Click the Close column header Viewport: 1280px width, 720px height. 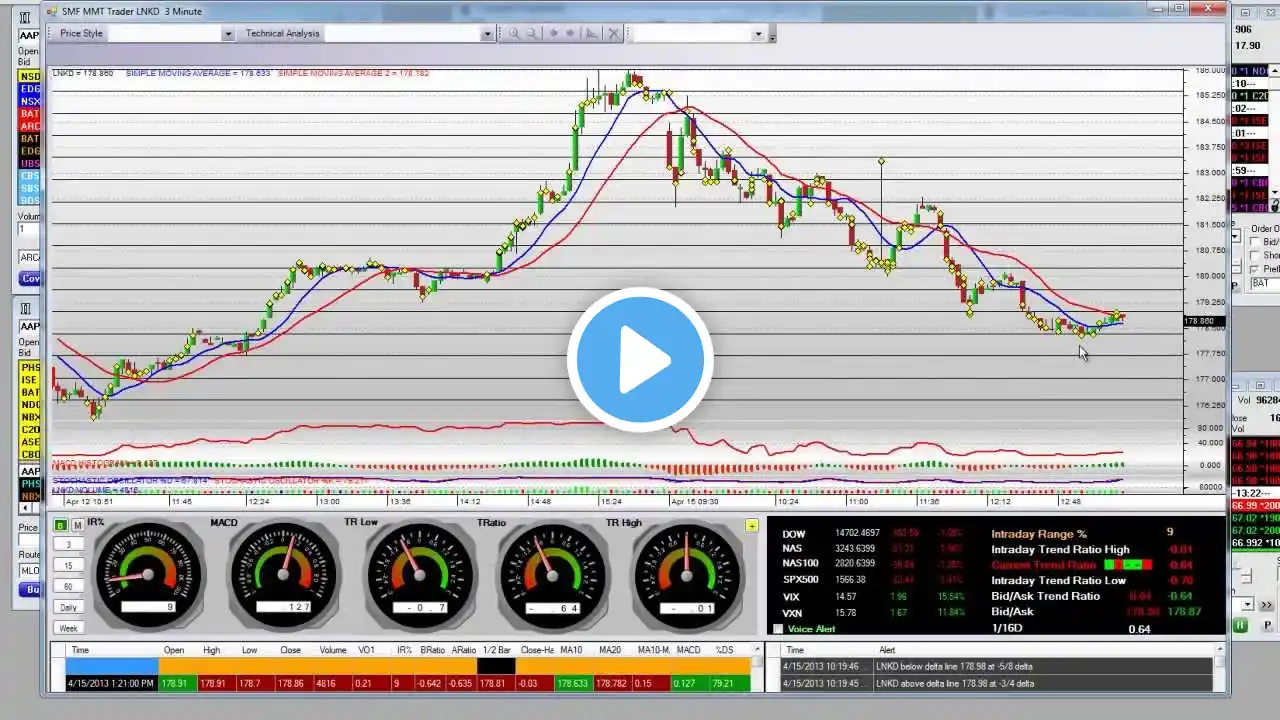pos(291,650)
